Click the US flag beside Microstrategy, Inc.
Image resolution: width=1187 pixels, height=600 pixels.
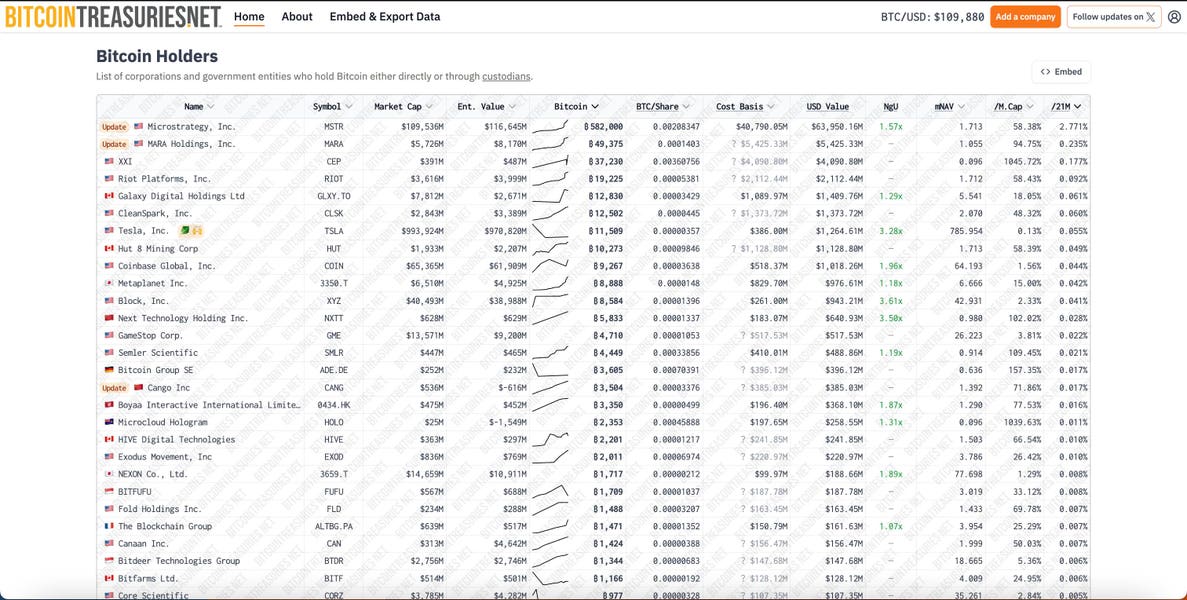139,126
